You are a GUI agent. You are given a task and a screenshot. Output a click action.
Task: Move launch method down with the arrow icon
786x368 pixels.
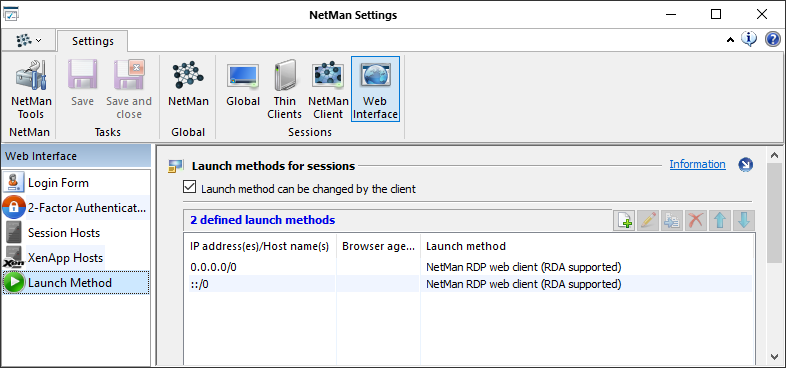pyautogui.click(x=743, y=220)
